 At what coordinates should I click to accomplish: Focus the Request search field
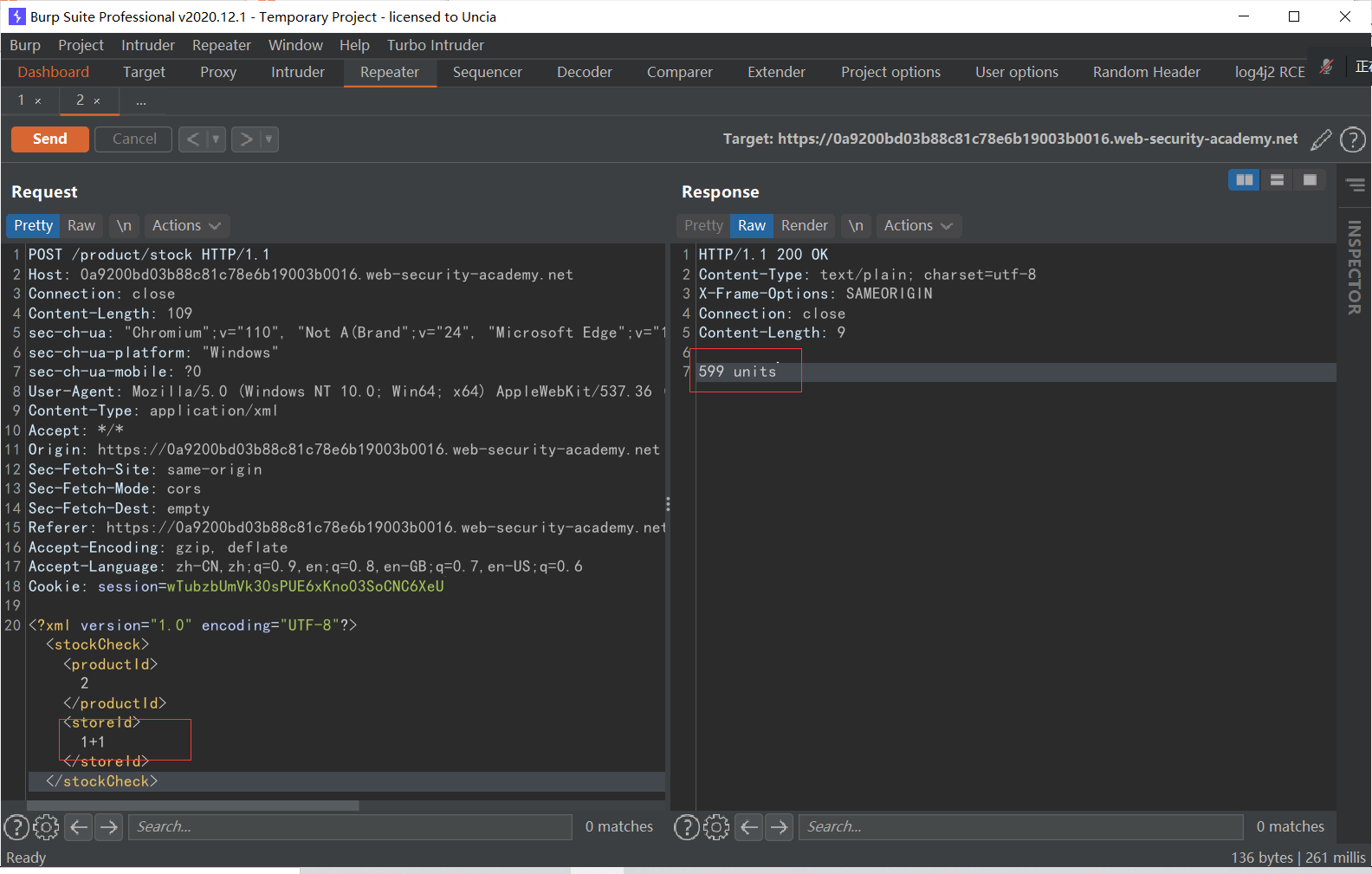(x=351, y=827)
